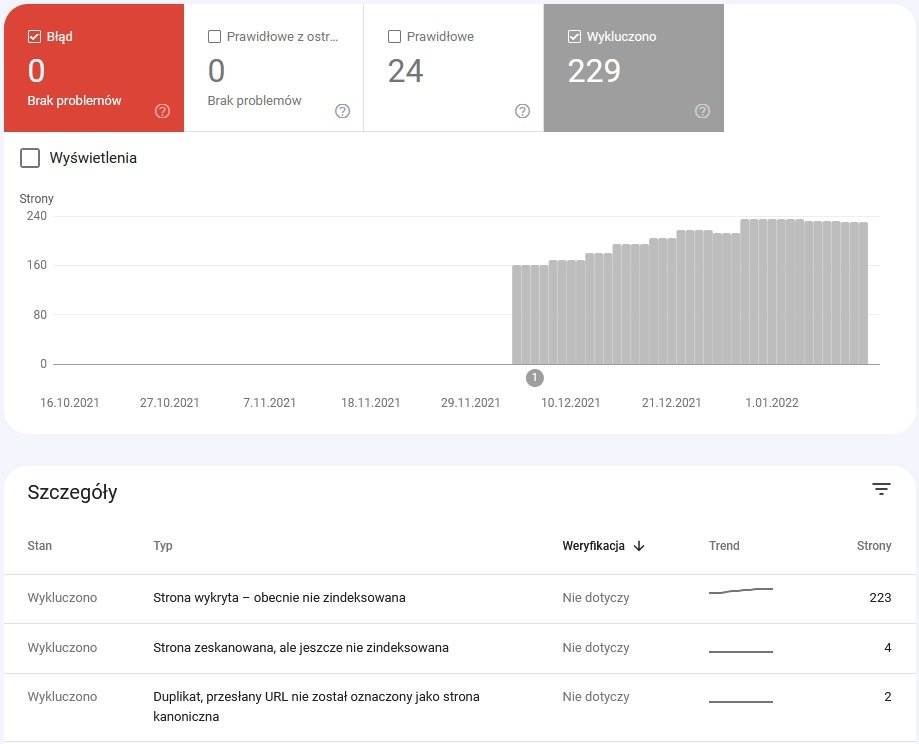Uncheck the Wykluczono checkbox
The height and width of the screenshot is (744, 919).
click(574, 37)
